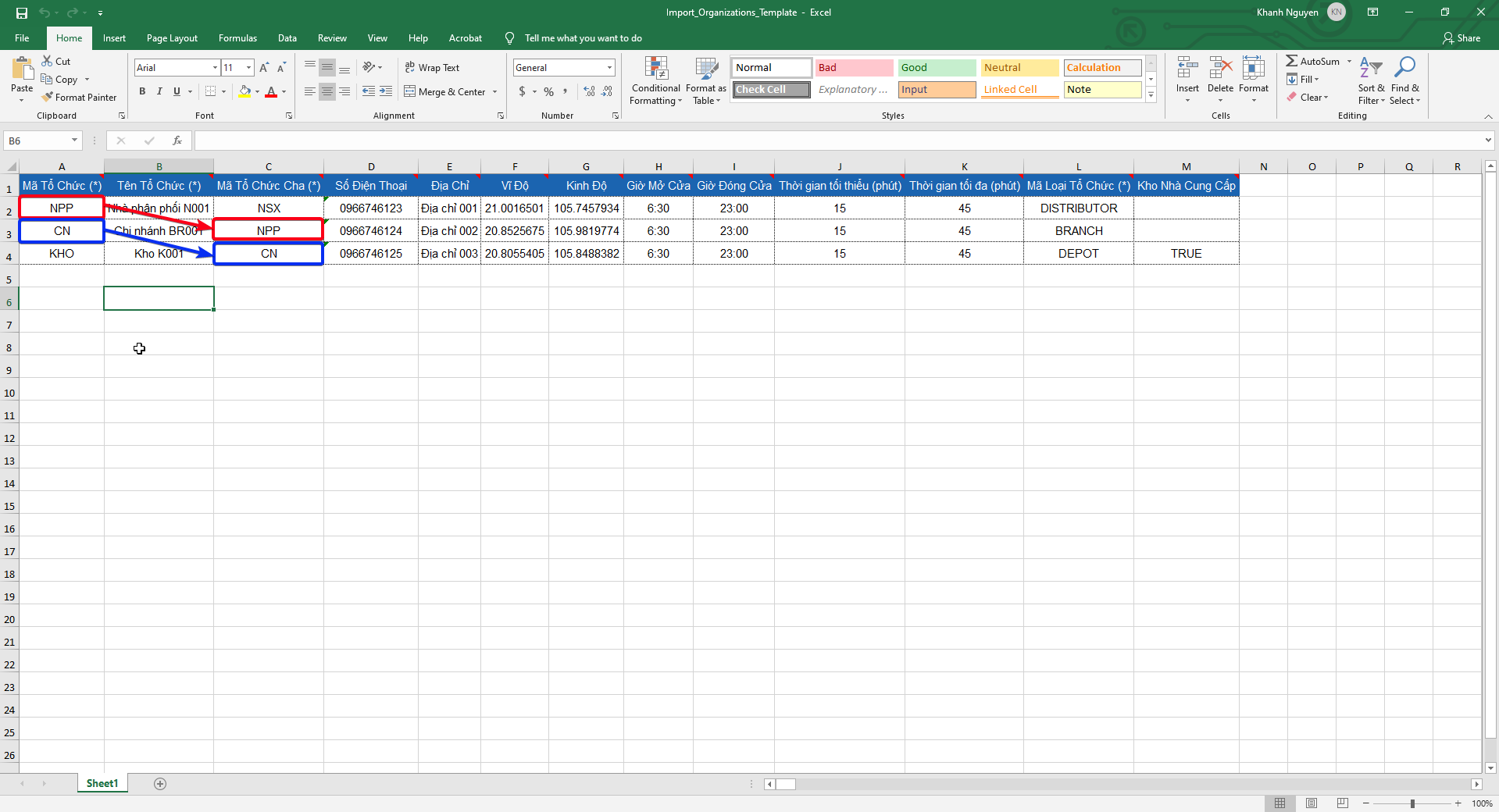Select the Format Painter brush

(x=48, y=97)
